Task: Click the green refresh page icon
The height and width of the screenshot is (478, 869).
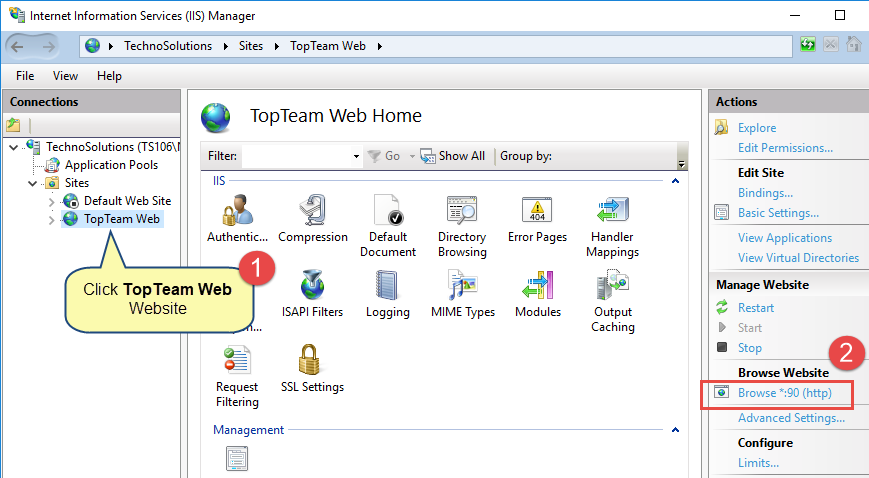Action: (x=807, y=44)
